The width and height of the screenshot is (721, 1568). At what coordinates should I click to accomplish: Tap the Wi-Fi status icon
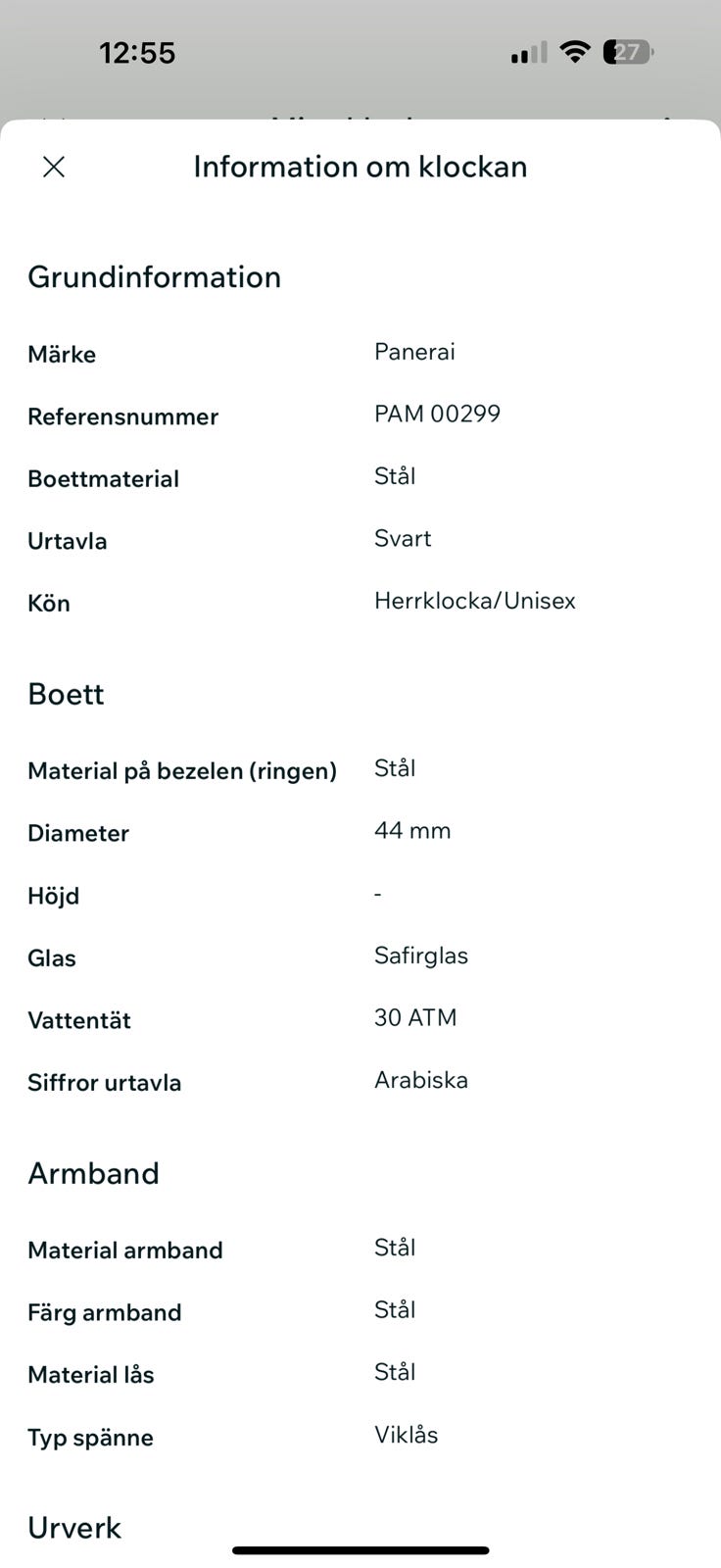pyautogui.click(x=574, y=52)
